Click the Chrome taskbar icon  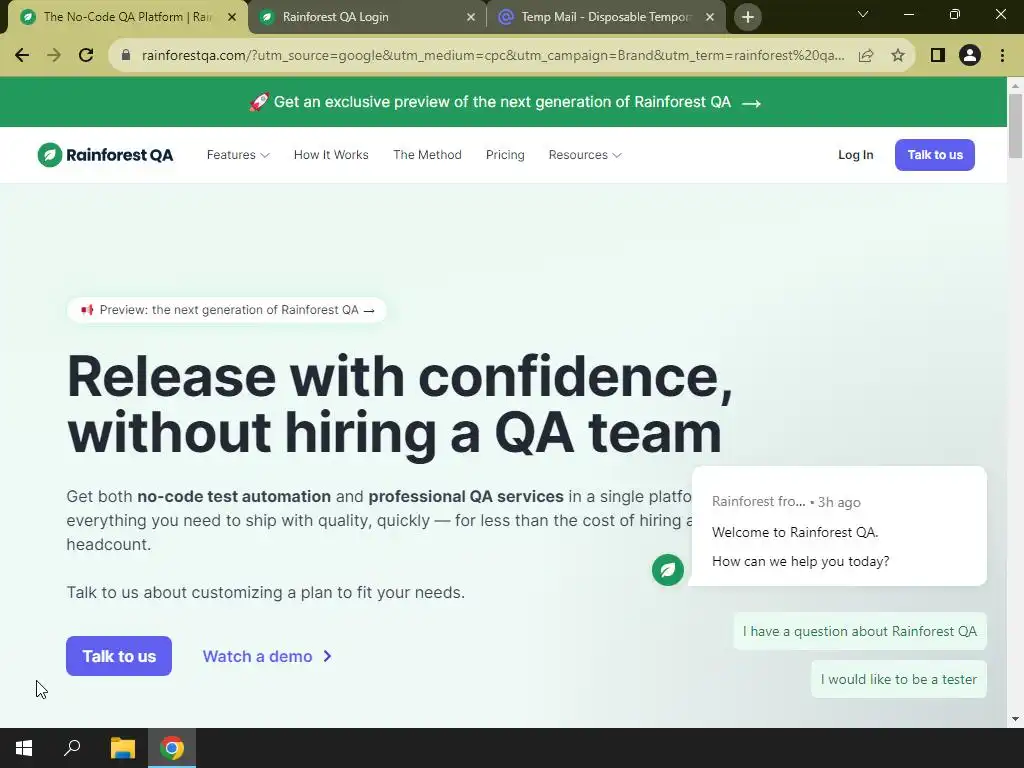pos(172,748)
